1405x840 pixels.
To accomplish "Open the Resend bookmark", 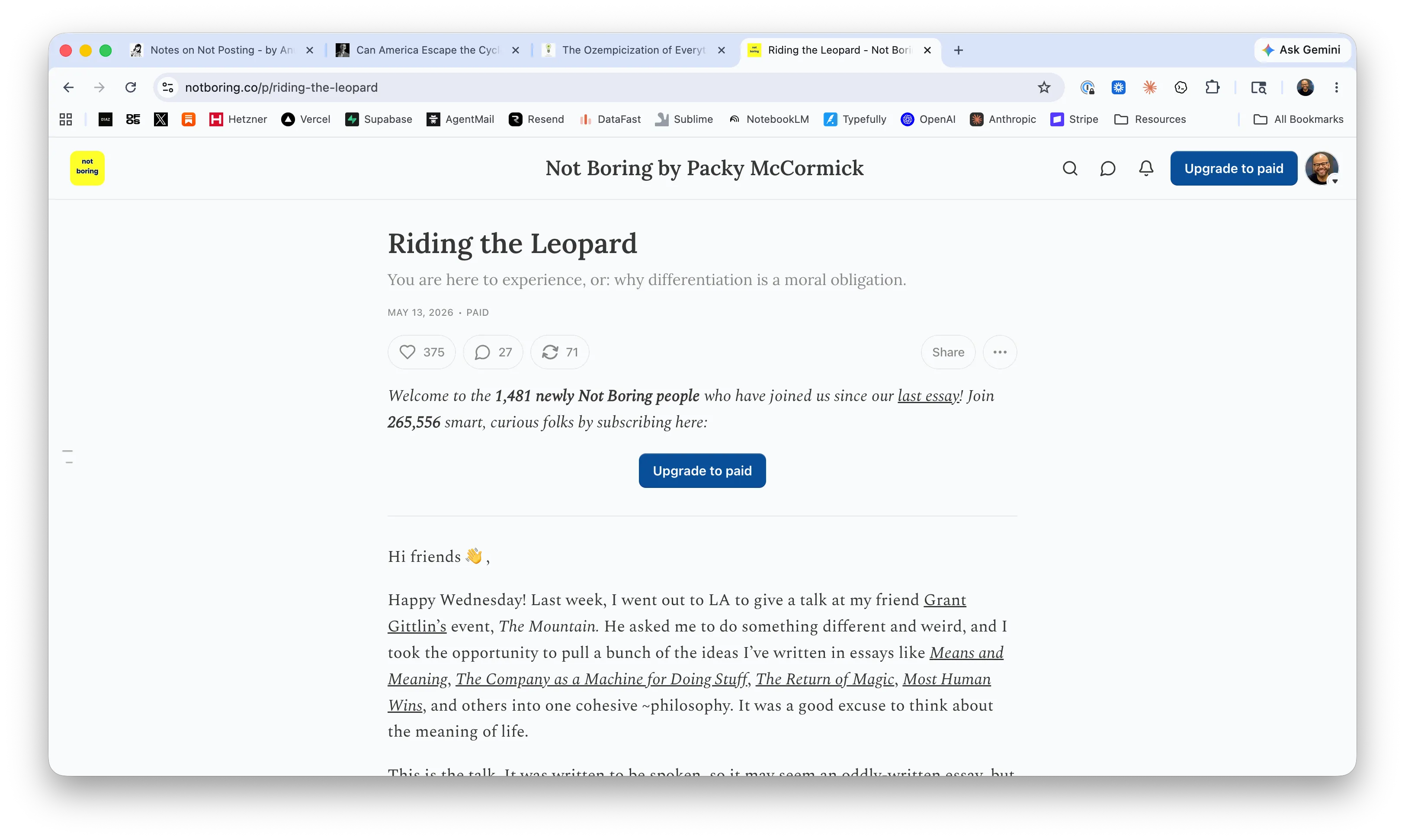I will tap(537, 119).
